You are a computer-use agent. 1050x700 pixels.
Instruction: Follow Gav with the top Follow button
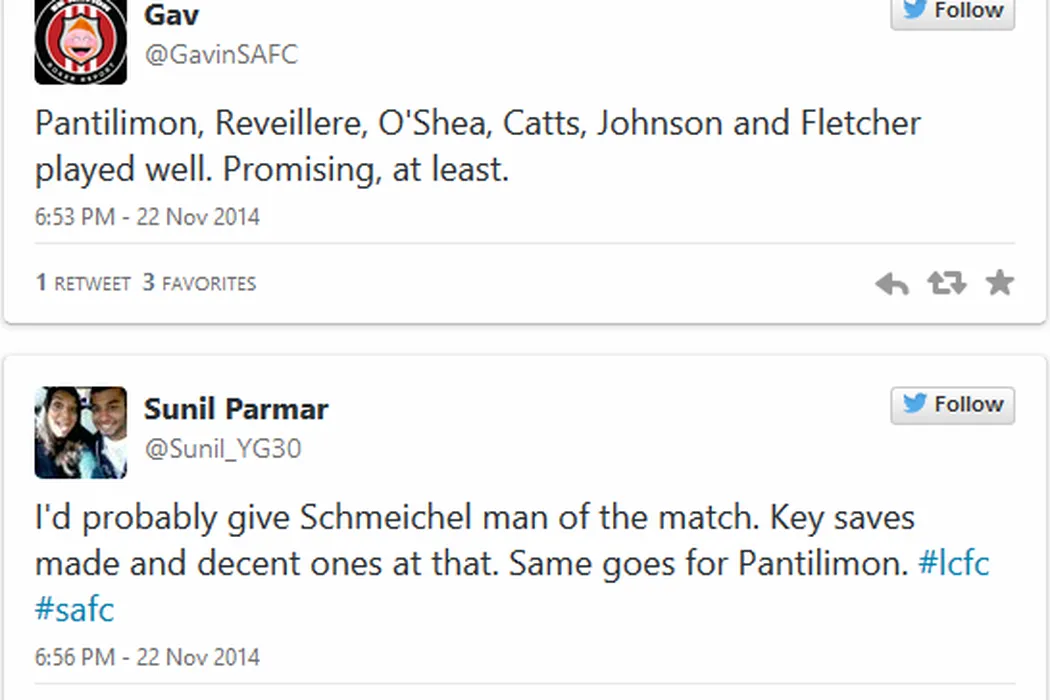pos(952,12)
